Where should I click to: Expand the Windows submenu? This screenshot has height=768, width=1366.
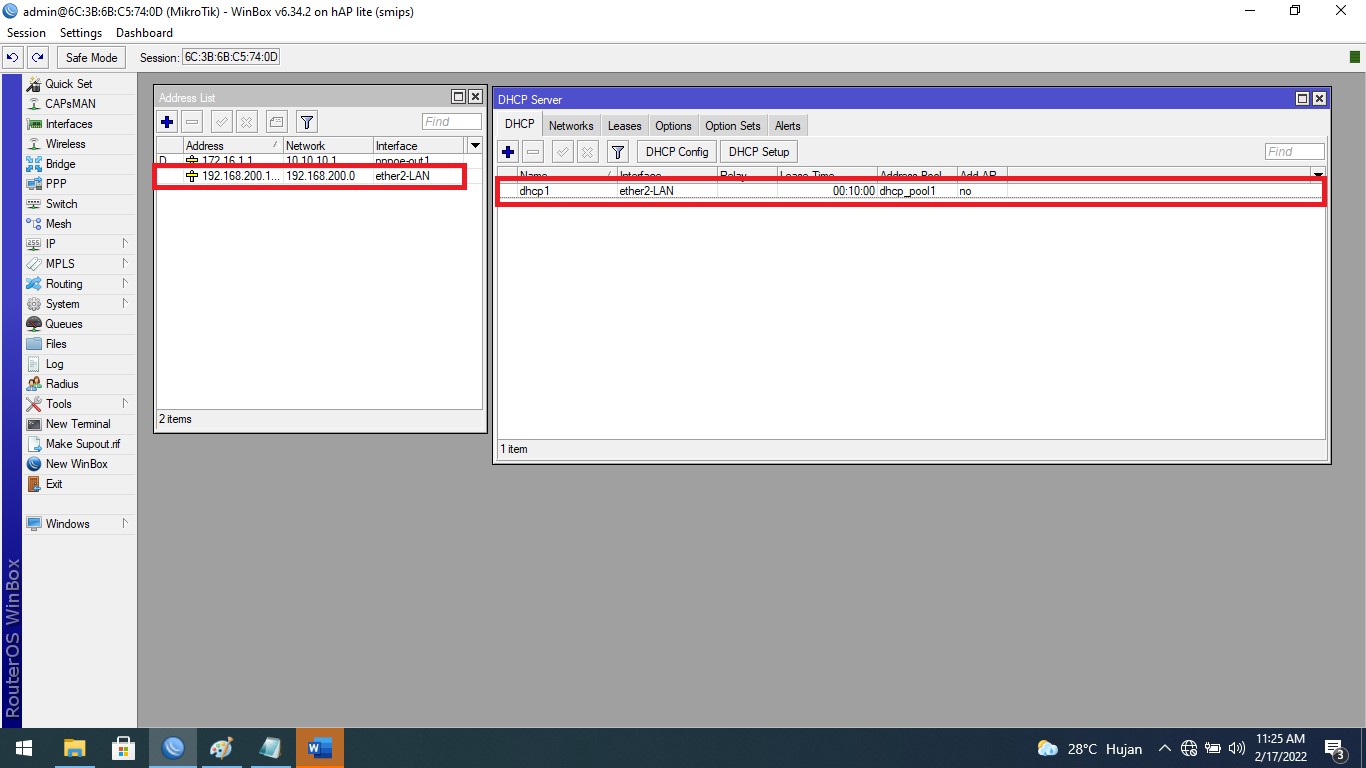tap(79, 524)
